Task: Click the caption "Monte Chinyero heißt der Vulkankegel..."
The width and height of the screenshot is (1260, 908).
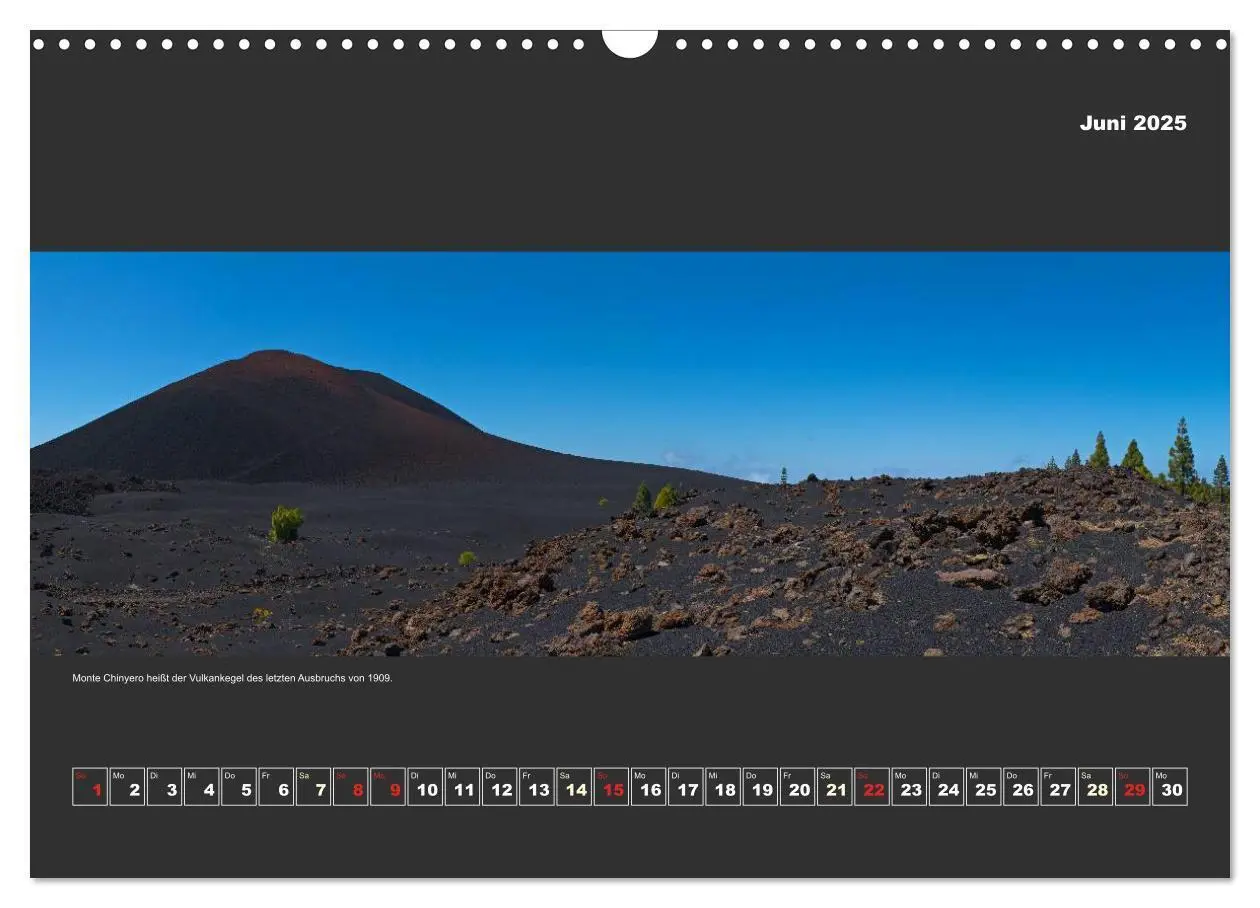Action: tap(232, 678)
